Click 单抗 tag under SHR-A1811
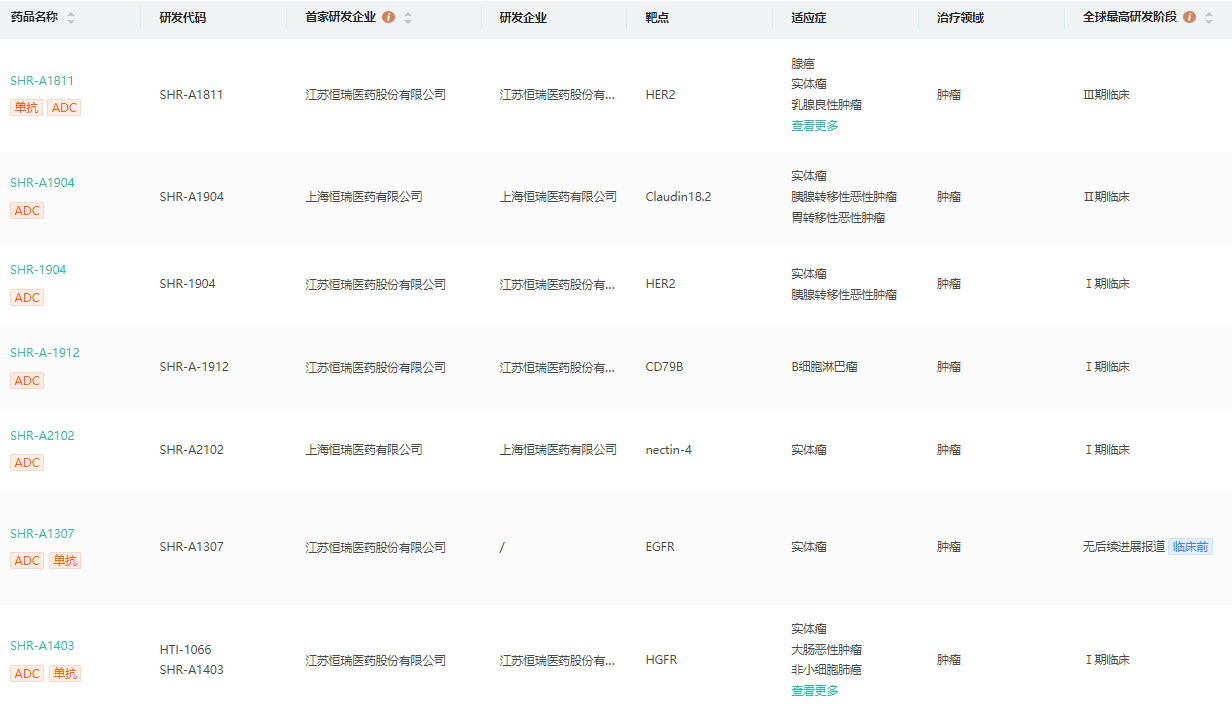The image size is (1232, 717). (27, 108)
